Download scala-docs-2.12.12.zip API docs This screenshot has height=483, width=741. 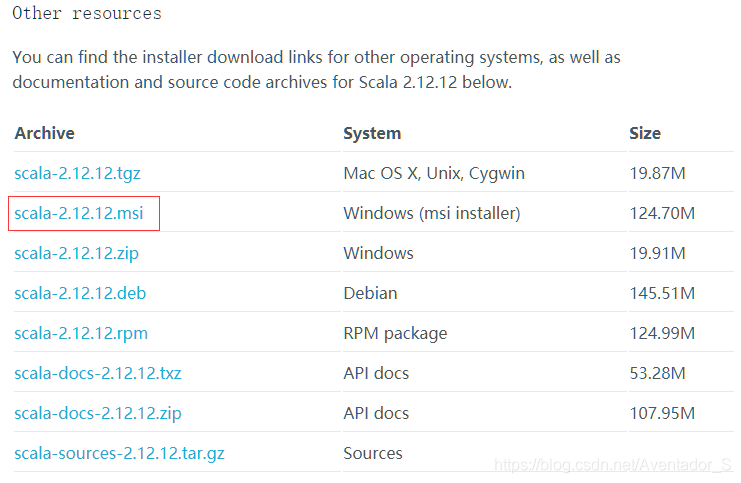(x=98, y=413)
